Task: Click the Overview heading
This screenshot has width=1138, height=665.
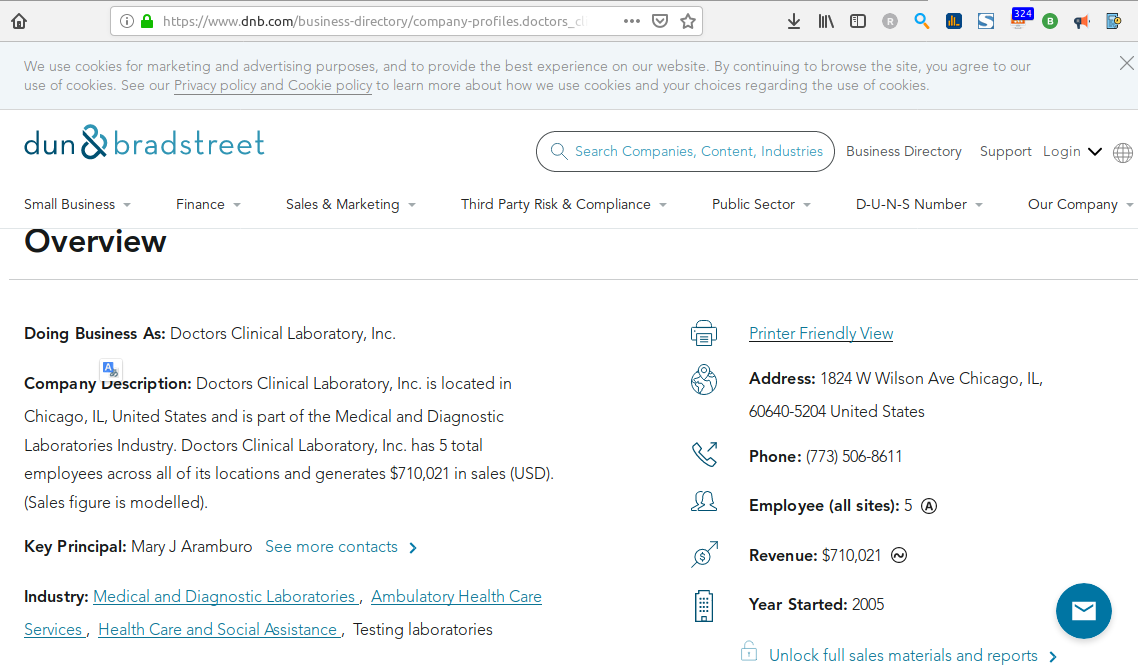Action: click(95, 241)
